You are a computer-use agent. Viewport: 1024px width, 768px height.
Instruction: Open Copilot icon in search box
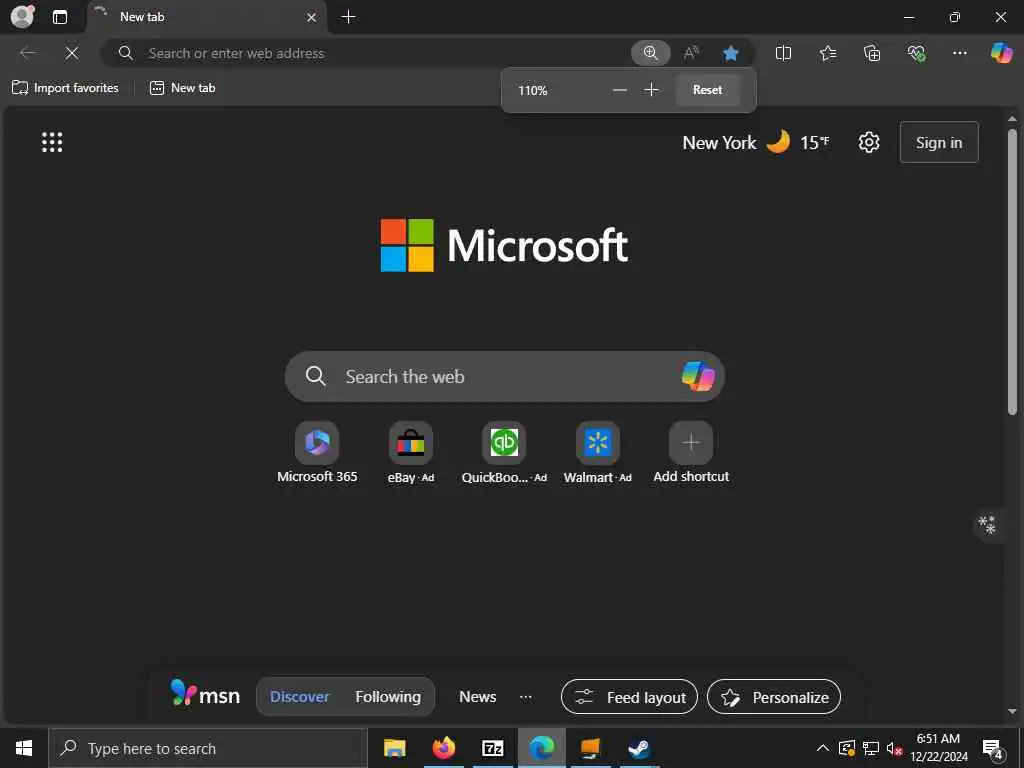697,376
